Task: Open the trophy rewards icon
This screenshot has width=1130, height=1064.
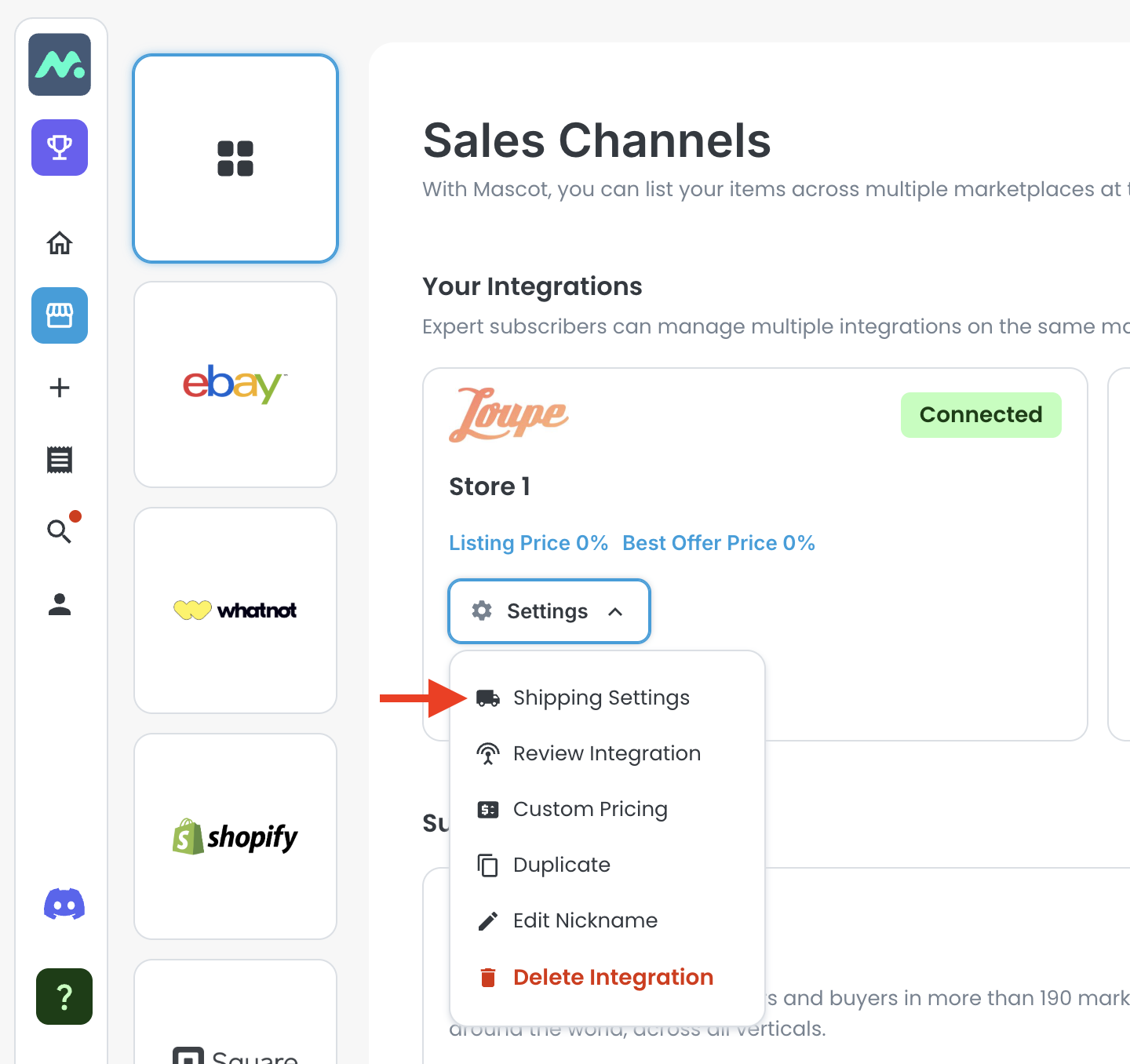Action: 60,148
